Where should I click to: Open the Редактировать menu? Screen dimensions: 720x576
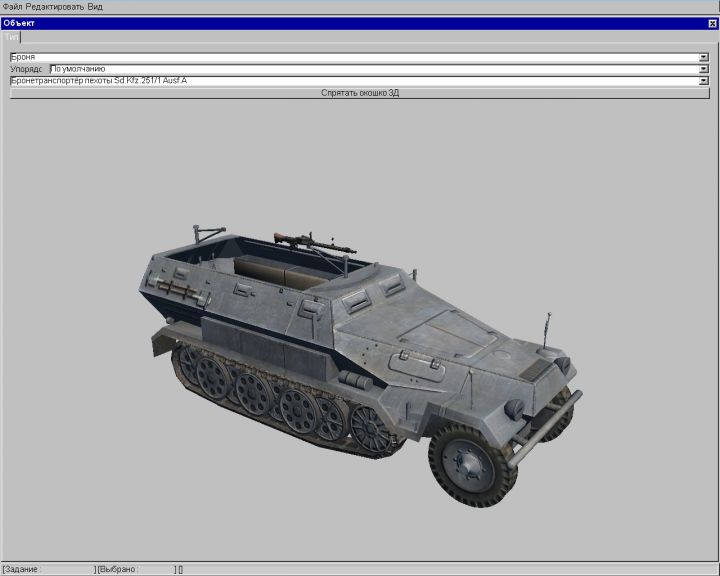click(x=54, y=6)
